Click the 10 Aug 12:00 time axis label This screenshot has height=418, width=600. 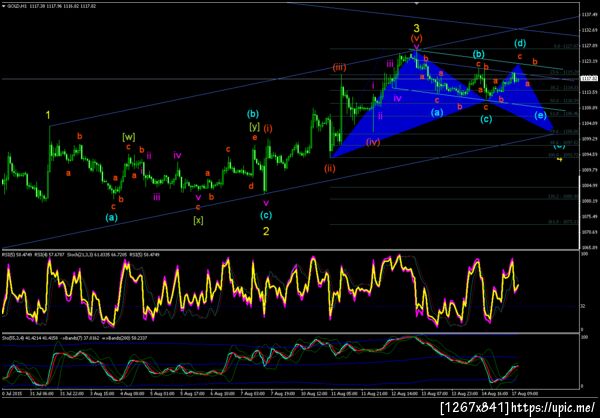coord(313,393)
